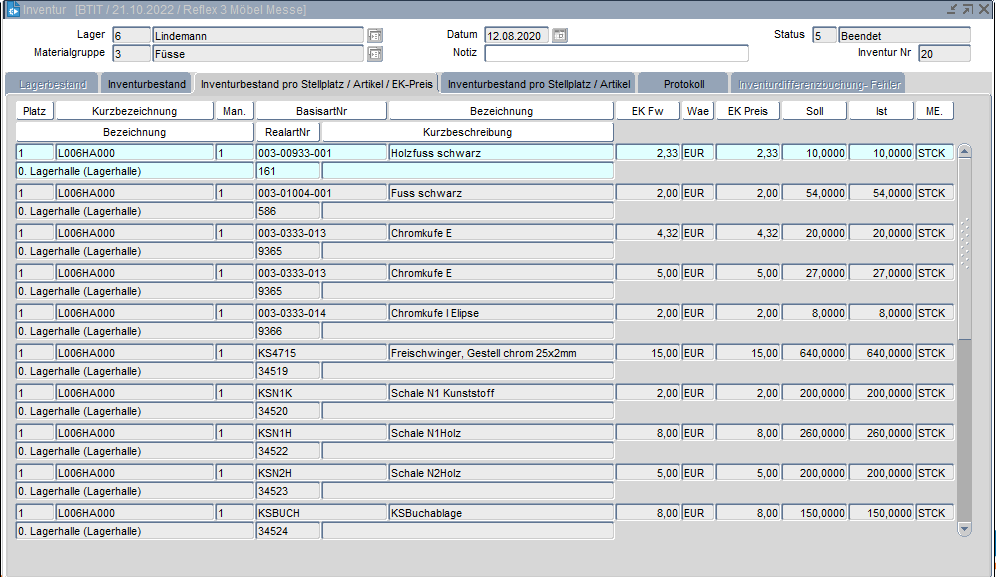Click the RealartNr column header
The height and width of the screenshot is (577, 996).
coord(287,132)
